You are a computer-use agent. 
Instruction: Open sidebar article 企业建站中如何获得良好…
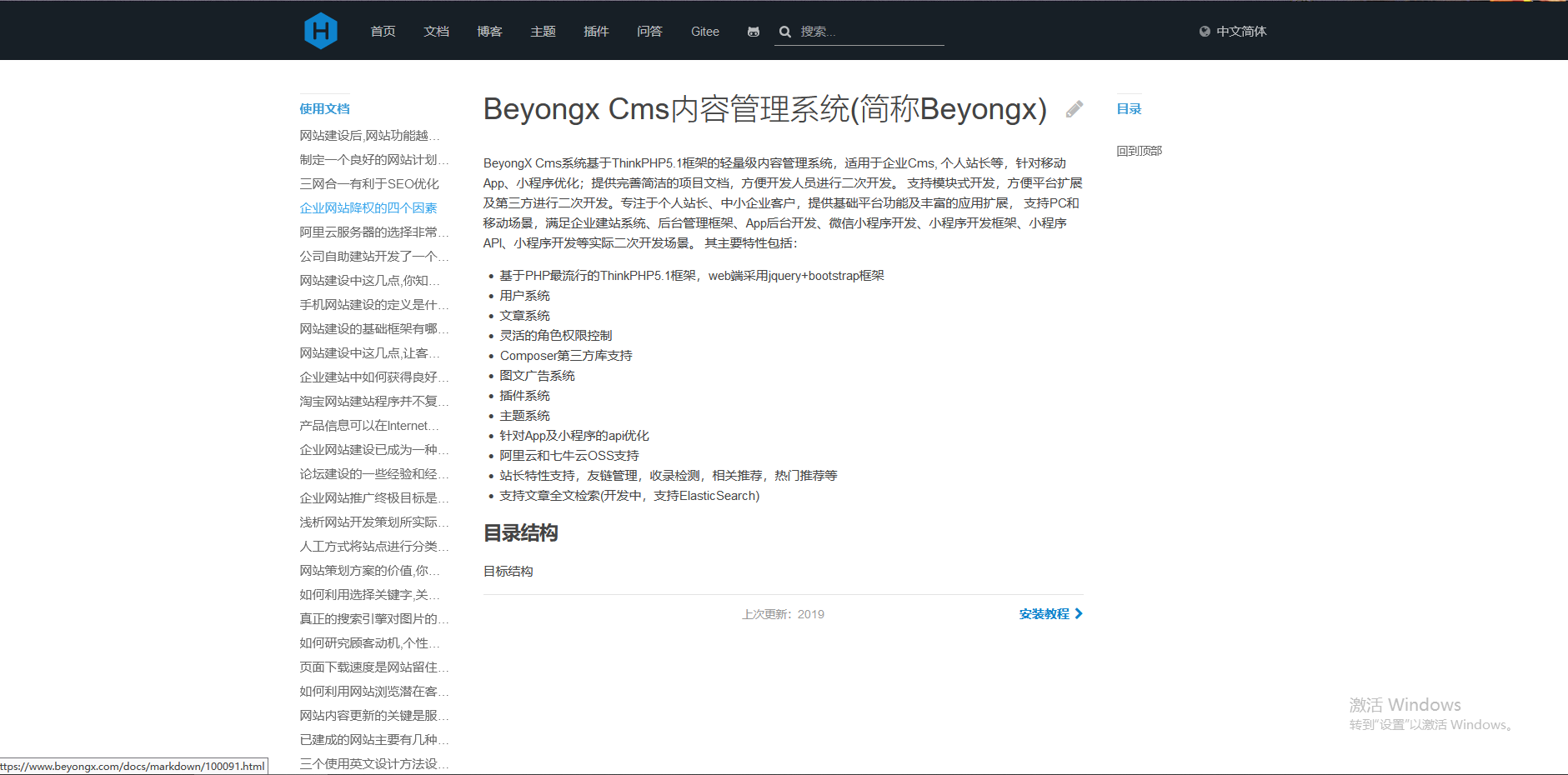coord(374,377)
